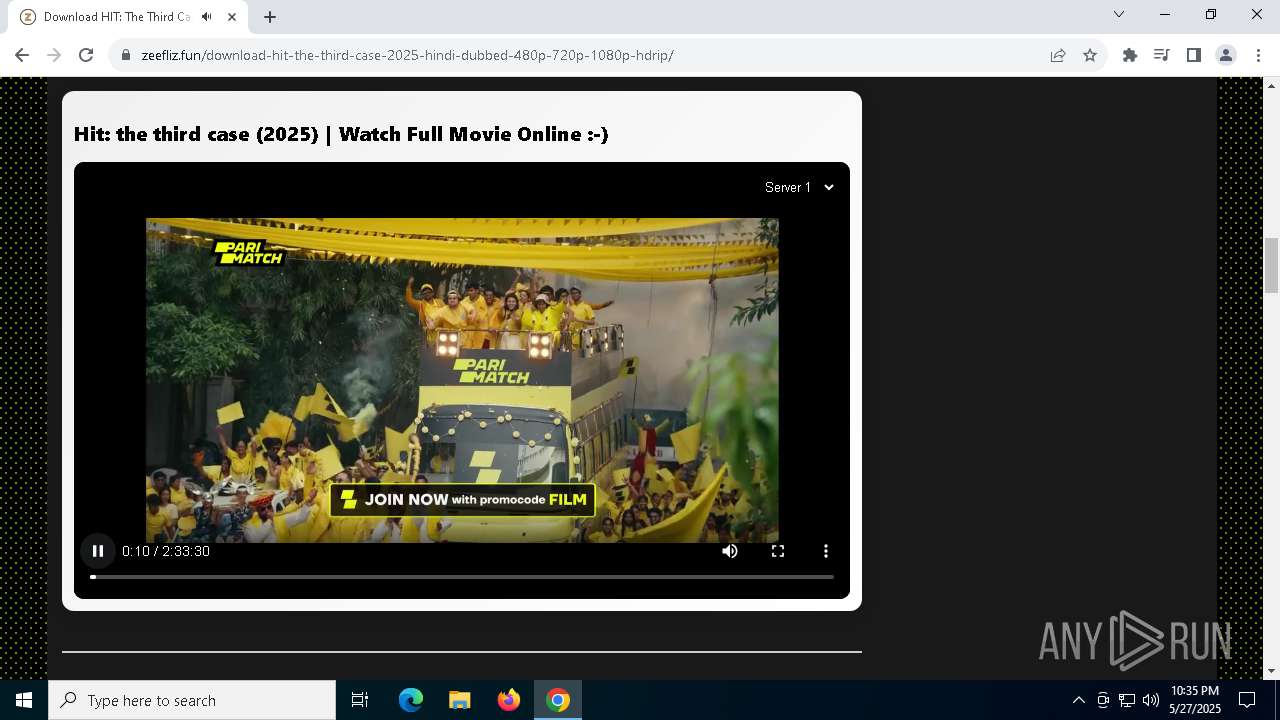This screenshot has height=720, width=1280.
Task: Close the Download HIT tab
Action: [x=233, y=17]
